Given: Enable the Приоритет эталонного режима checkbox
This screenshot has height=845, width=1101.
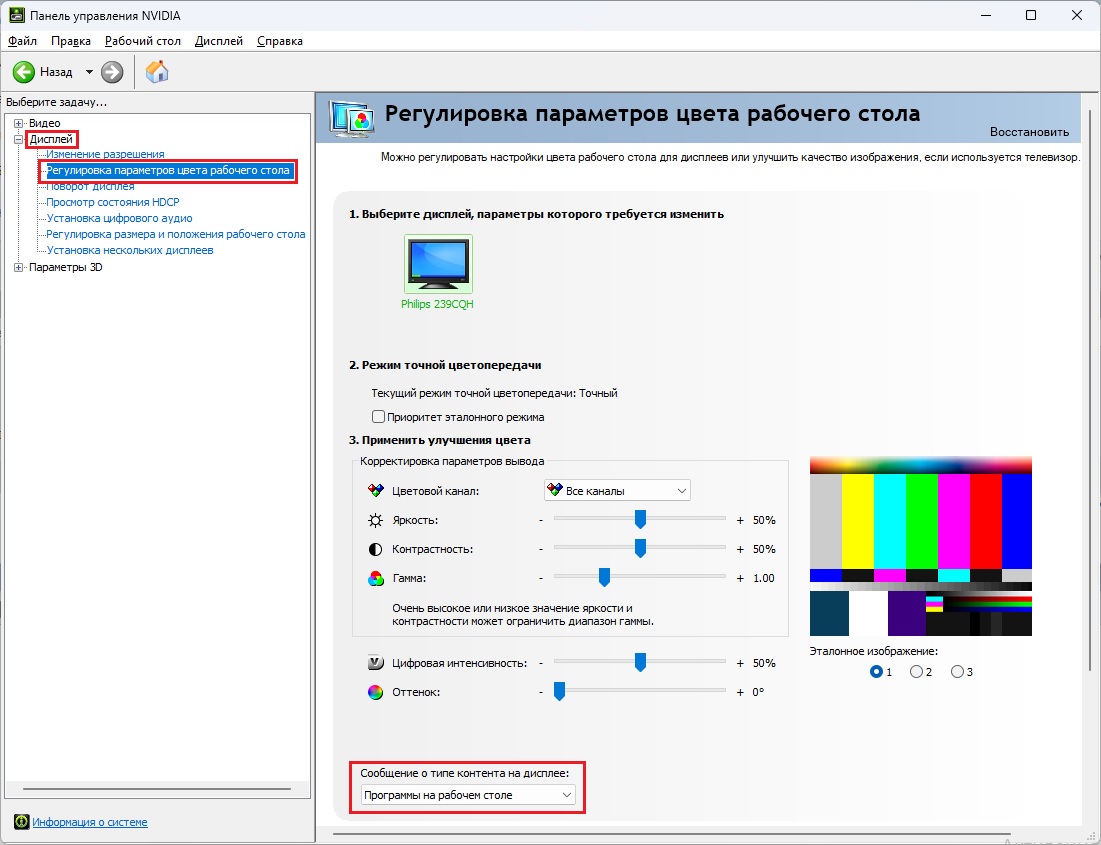Looking at the screenshot, I should tap(378, 417).
